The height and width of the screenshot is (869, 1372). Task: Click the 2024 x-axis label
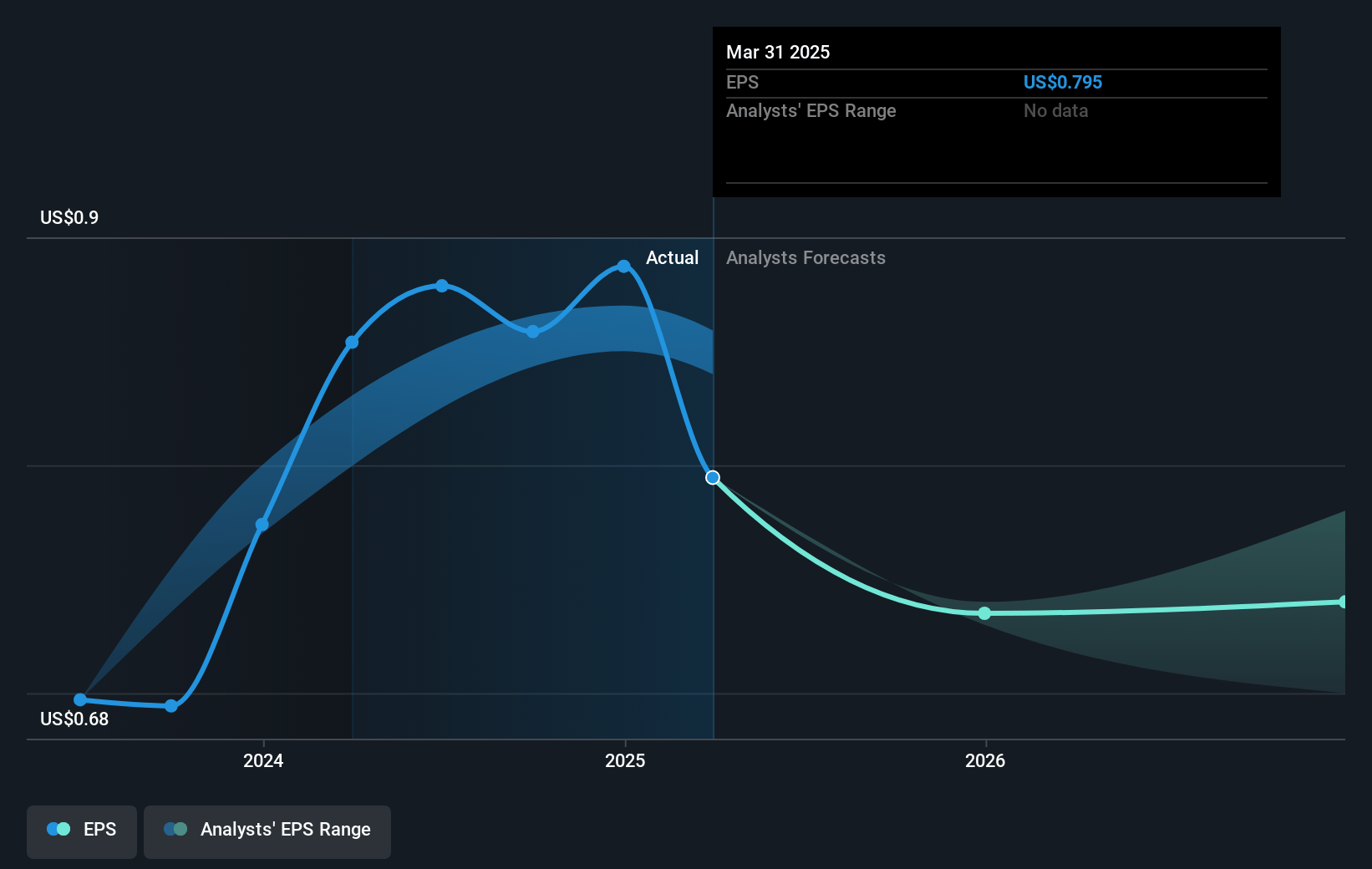click(x=263, y=760)
